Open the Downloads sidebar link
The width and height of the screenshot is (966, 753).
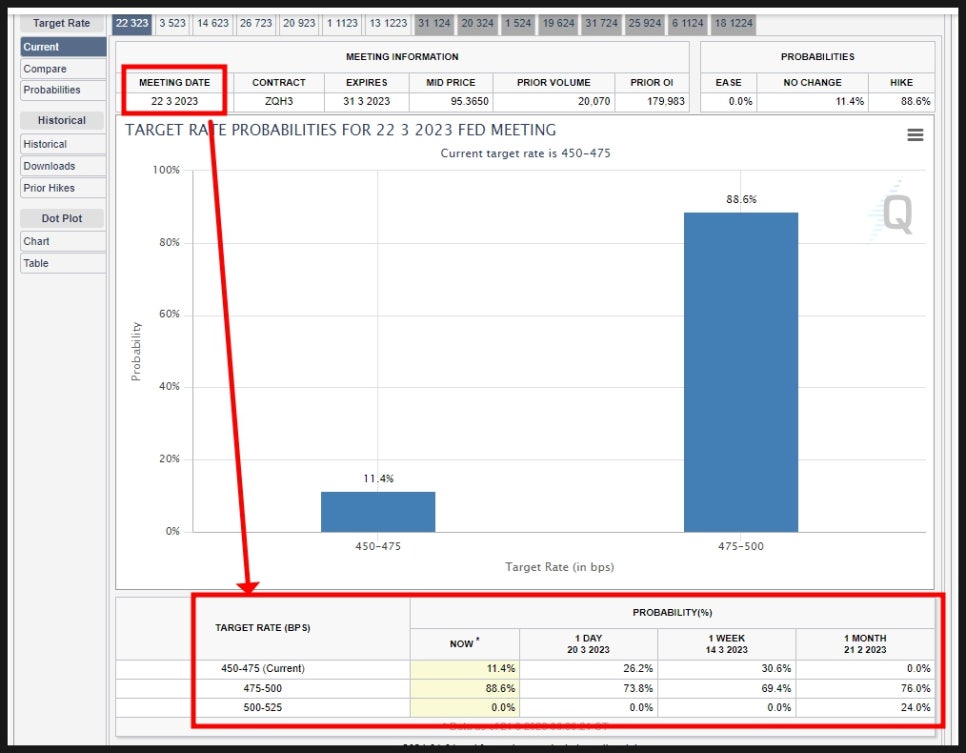tap(63, 166)
